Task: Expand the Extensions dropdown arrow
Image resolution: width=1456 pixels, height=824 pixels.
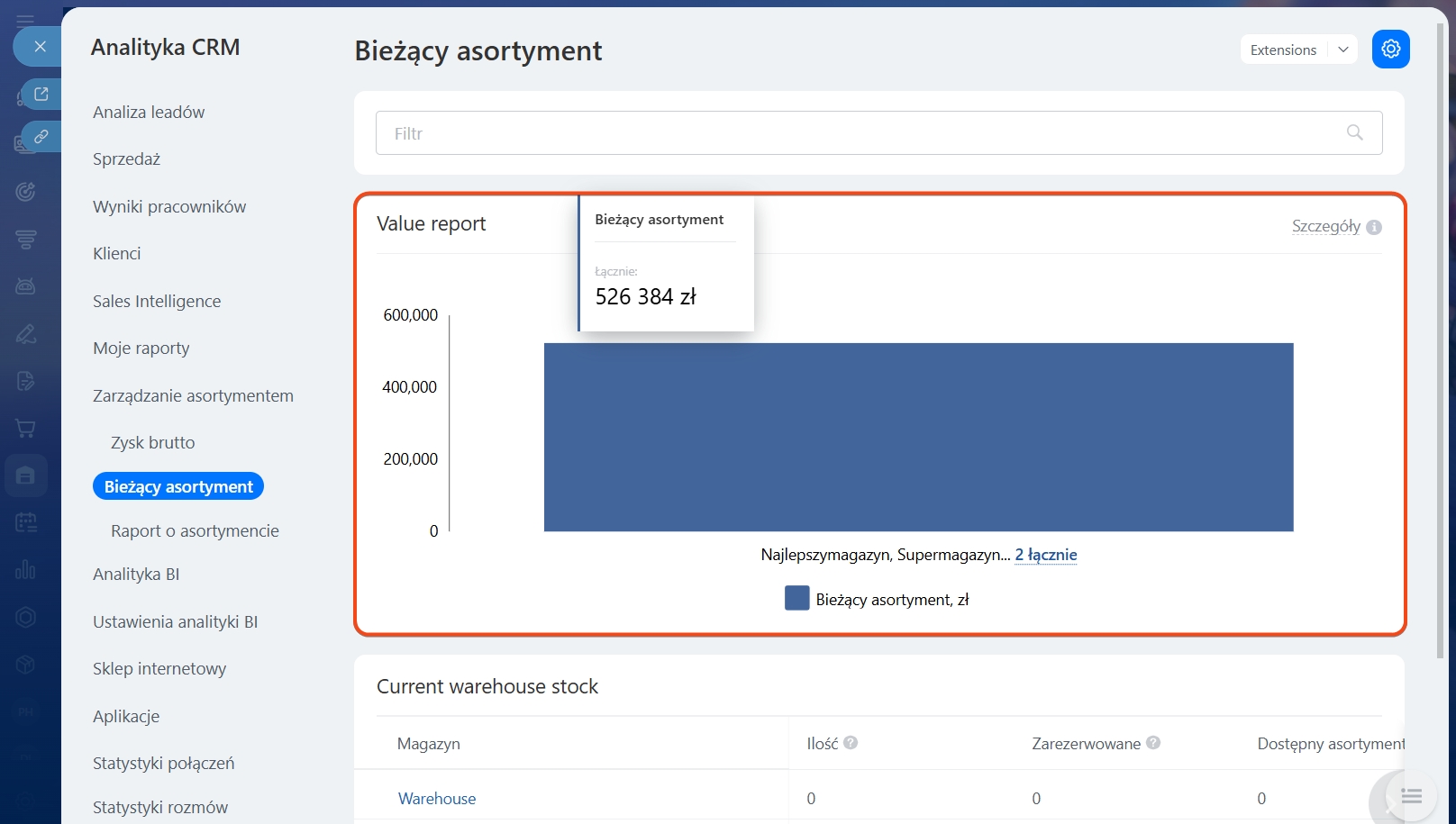Action: click(1342, 50)
